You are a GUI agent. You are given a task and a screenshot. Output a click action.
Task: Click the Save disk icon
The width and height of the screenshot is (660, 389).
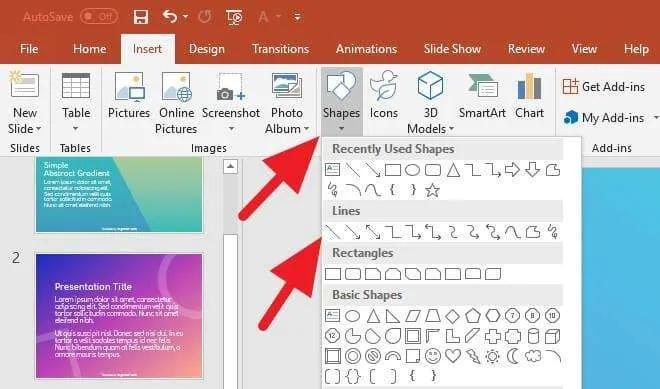(141, 17)
